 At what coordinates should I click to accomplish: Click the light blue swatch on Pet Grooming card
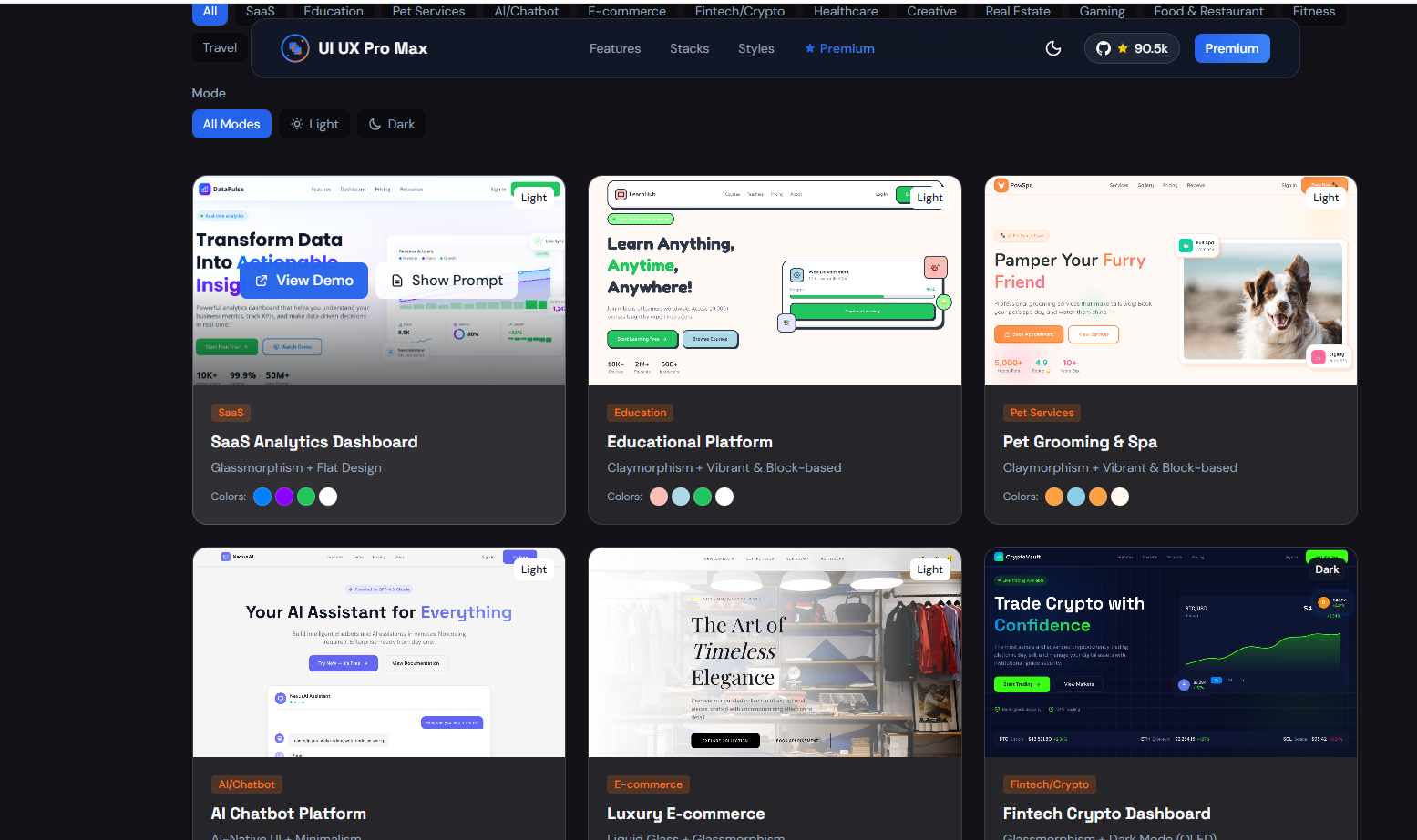point(1076,497)
